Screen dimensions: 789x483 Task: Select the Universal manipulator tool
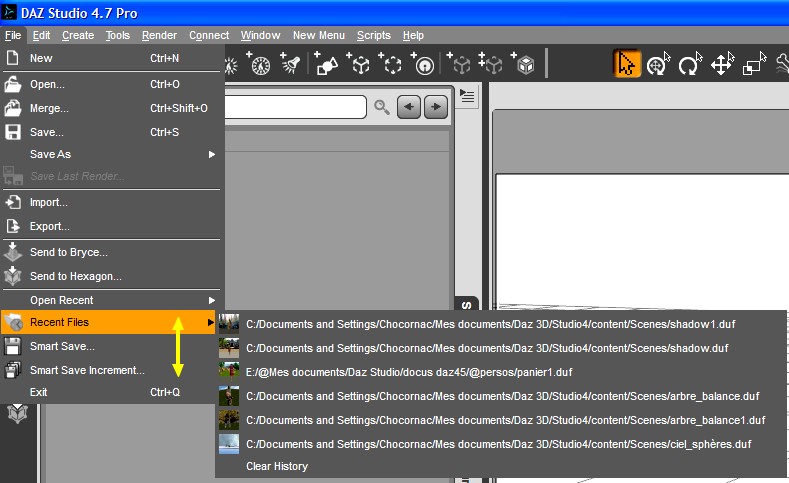658,64
